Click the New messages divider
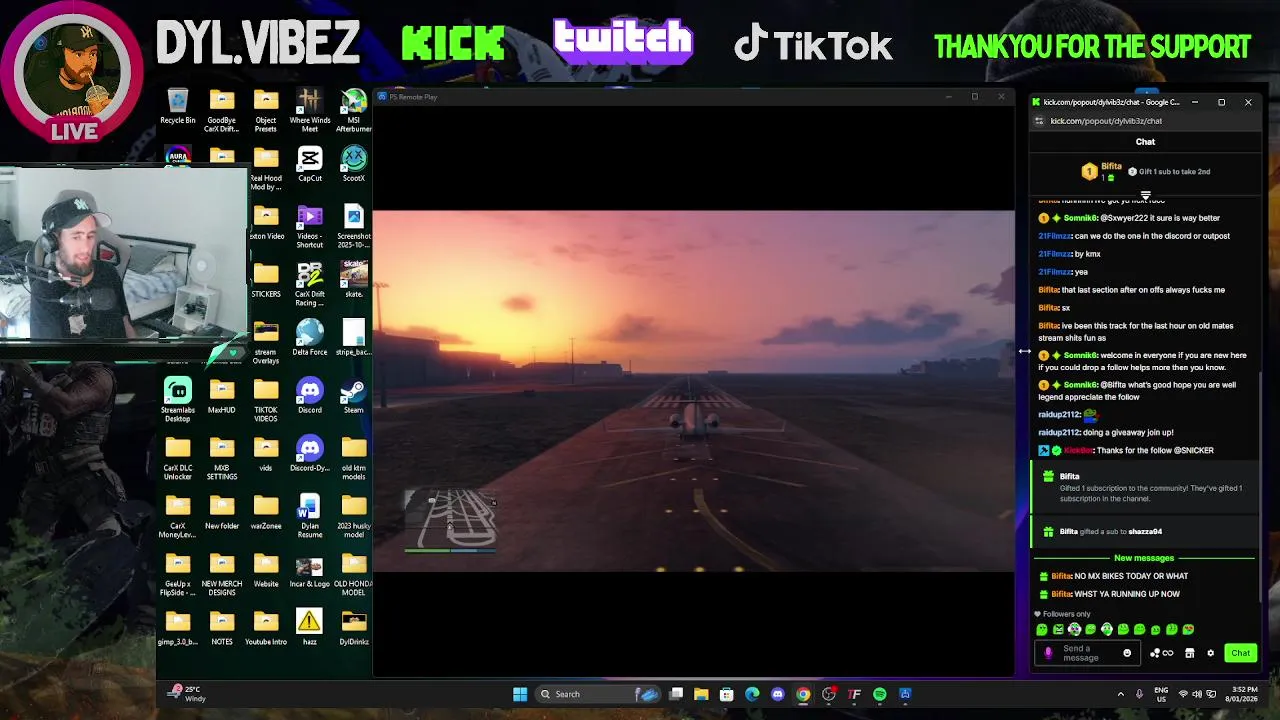This screenshot has width=1280, height=720. [x=1144, y=558]
